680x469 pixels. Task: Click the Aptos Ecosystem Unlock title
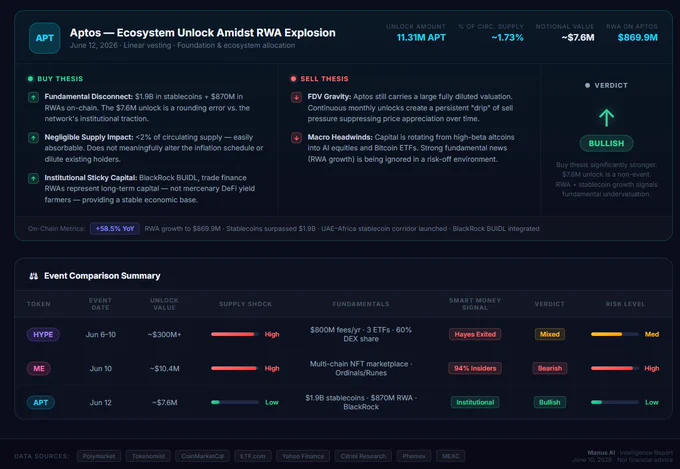(x=203, y=33)
